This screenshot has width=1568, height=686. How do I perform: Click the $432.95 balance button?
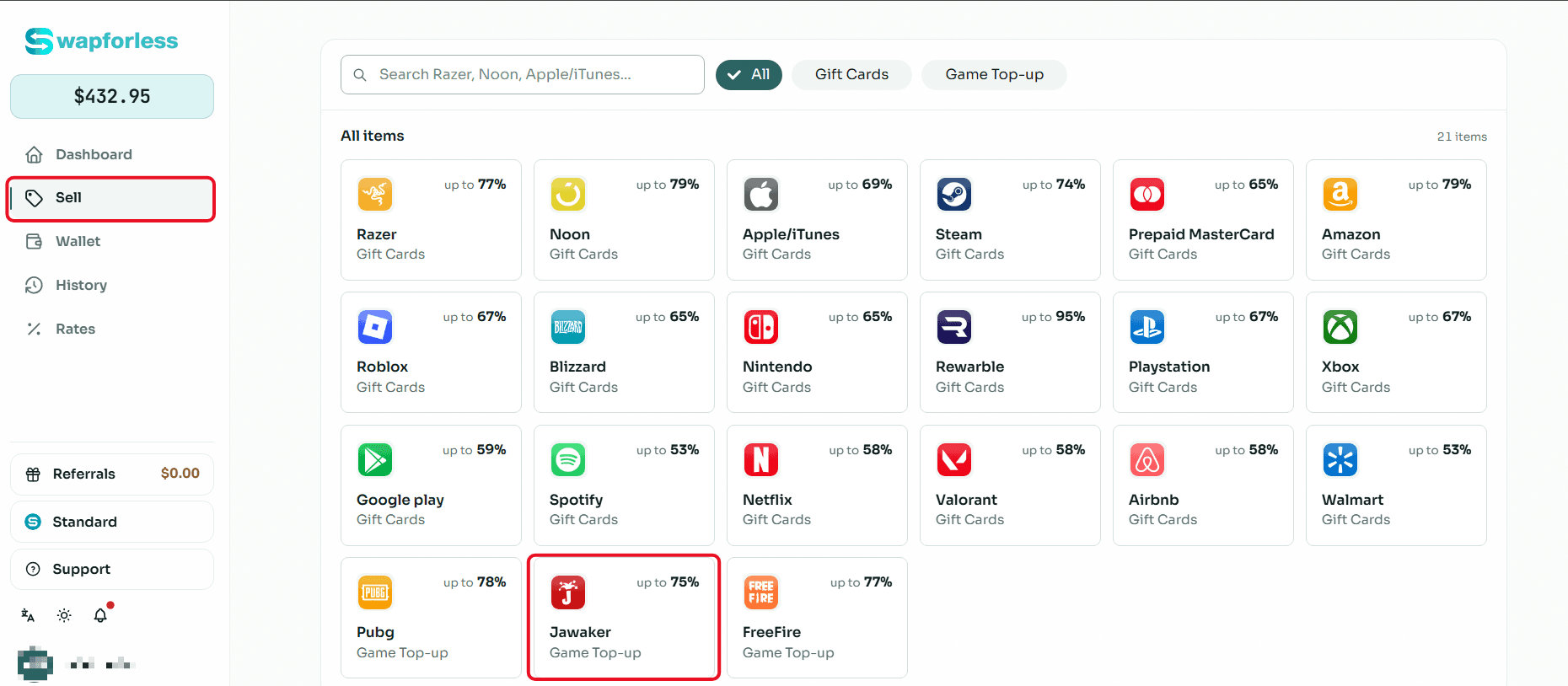[x=111, y=96]
